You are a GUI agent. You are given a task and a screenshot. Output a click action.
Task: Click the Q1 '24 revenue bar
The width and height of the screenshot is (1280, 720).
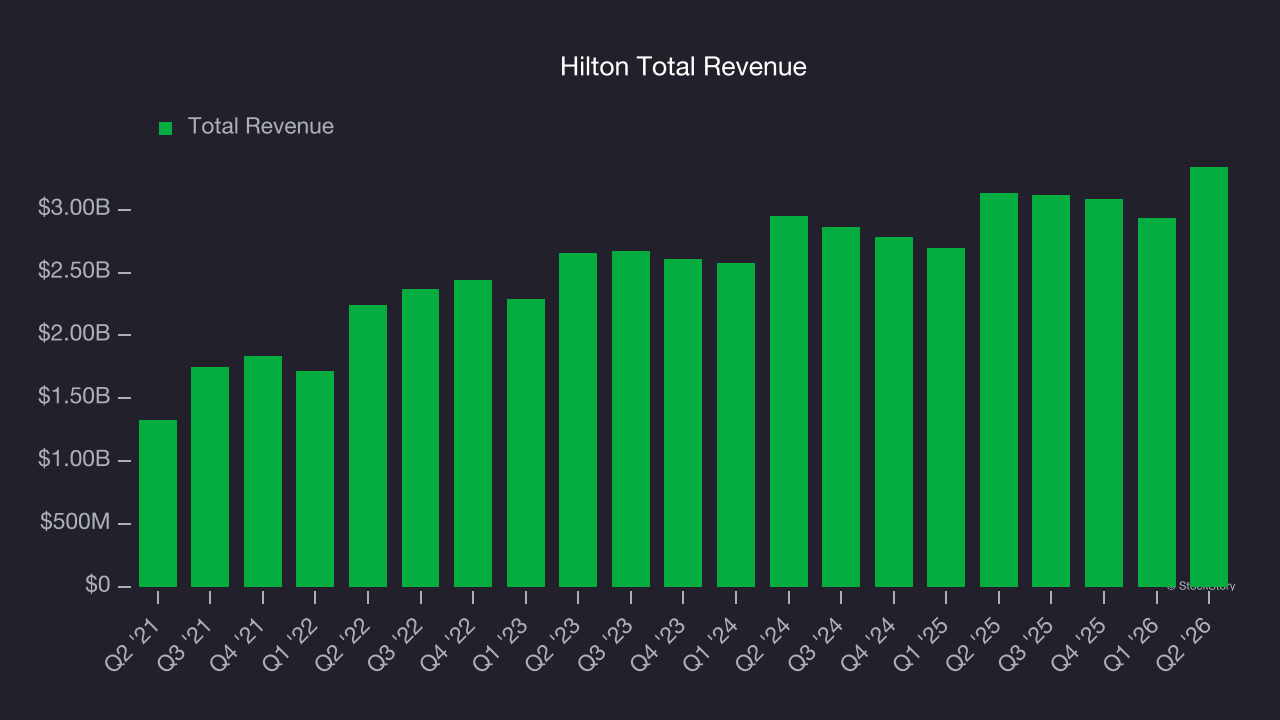pos(736,425)
